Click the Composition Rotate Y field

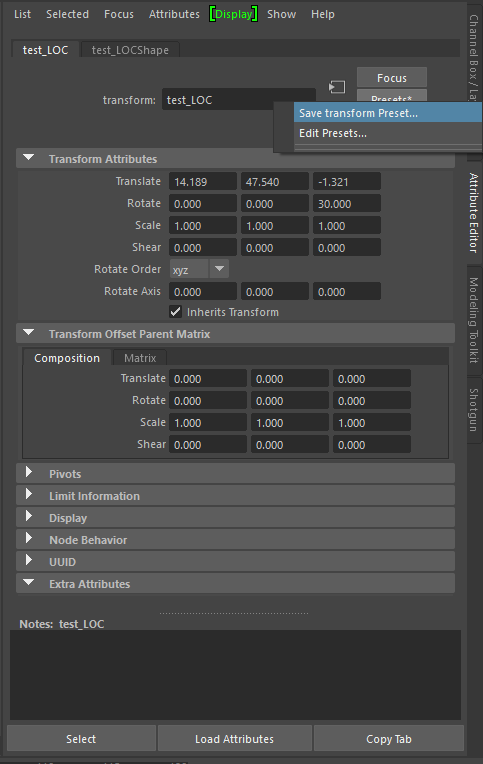(290, 400)
